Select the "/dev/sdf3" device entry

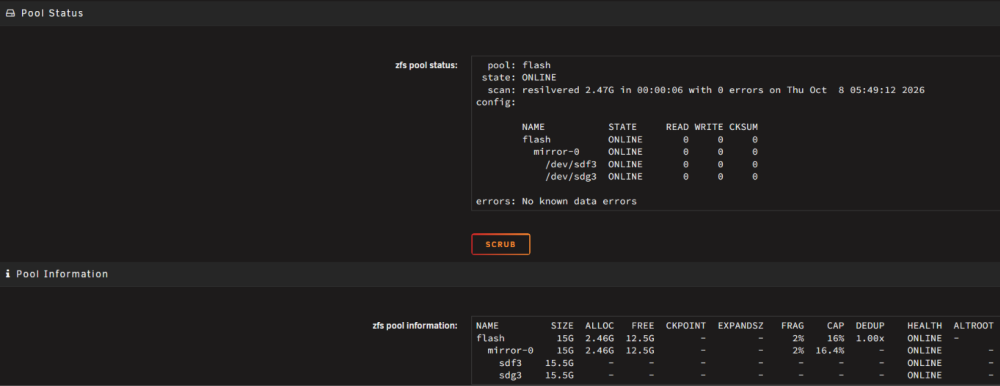(x=571, y=164)
